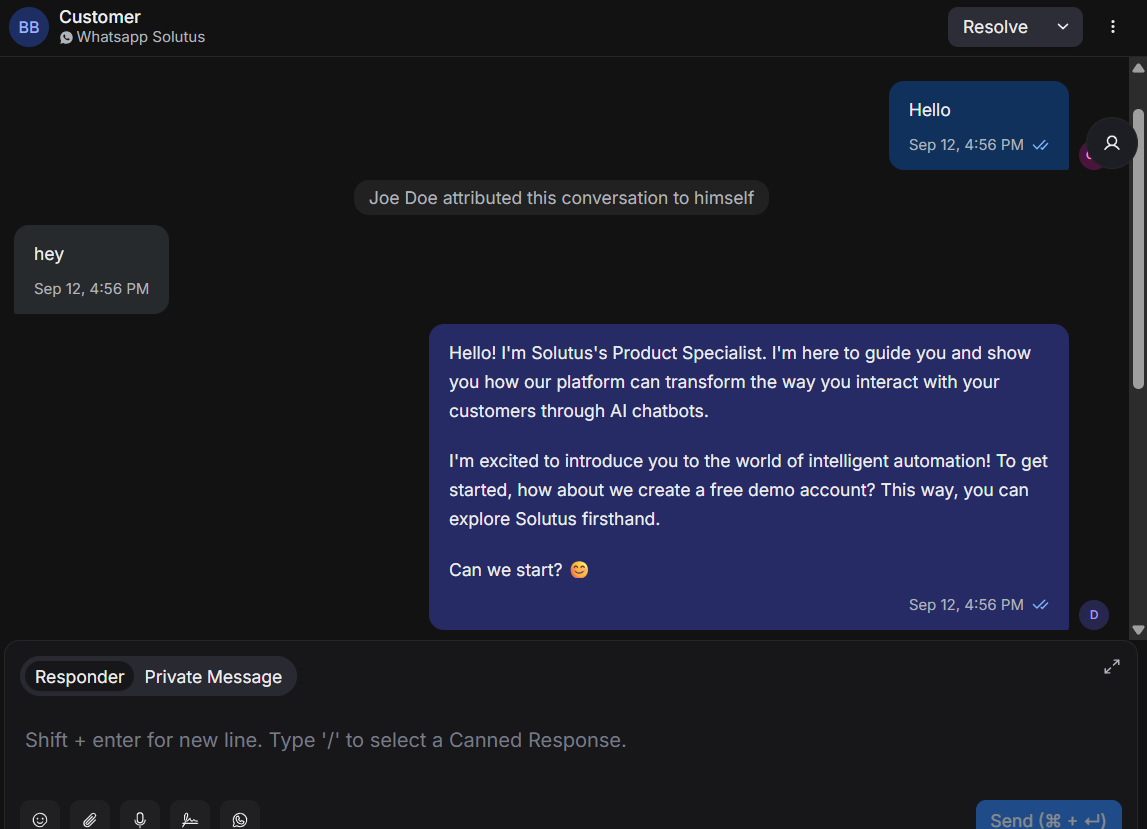Viewport: 1147px width, 829px height.
Task: Switch to the Responder tab
Action: [x=79, y=677]
